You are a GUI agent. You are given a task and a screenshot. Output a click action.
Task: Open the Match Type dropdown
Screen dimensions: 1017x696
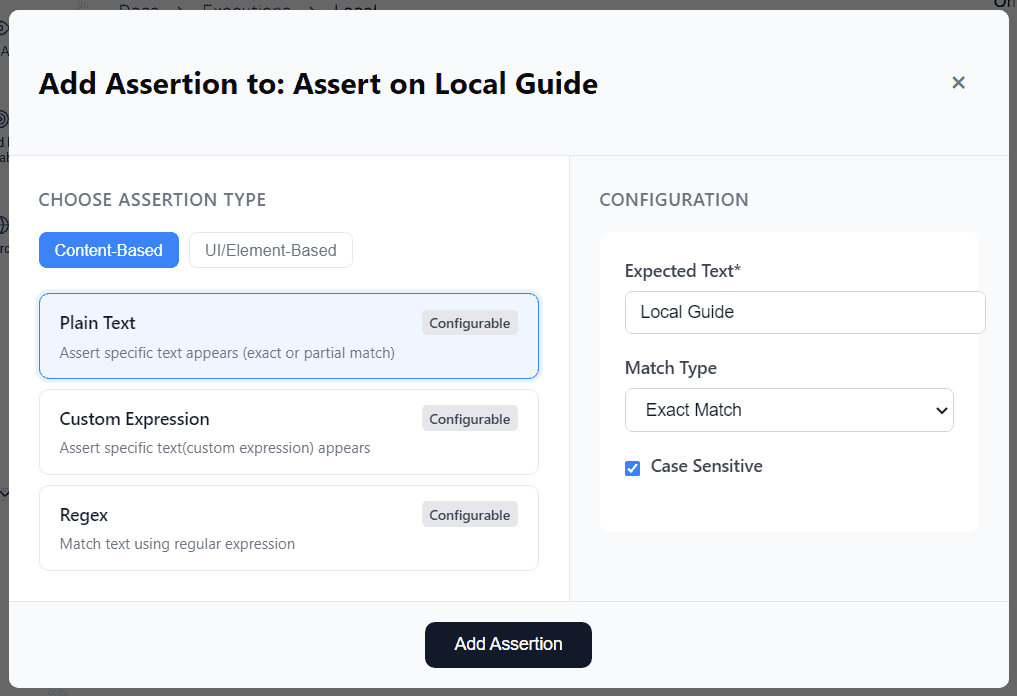click(788, 410)
